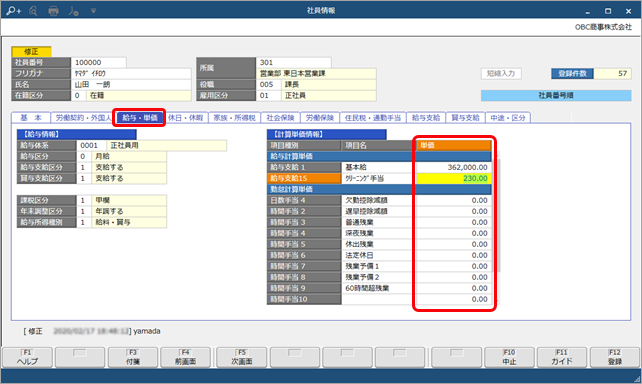Click the 登録件数 count value 57
The height and width of the screenshot is (384, 642).
click(612, 74)
